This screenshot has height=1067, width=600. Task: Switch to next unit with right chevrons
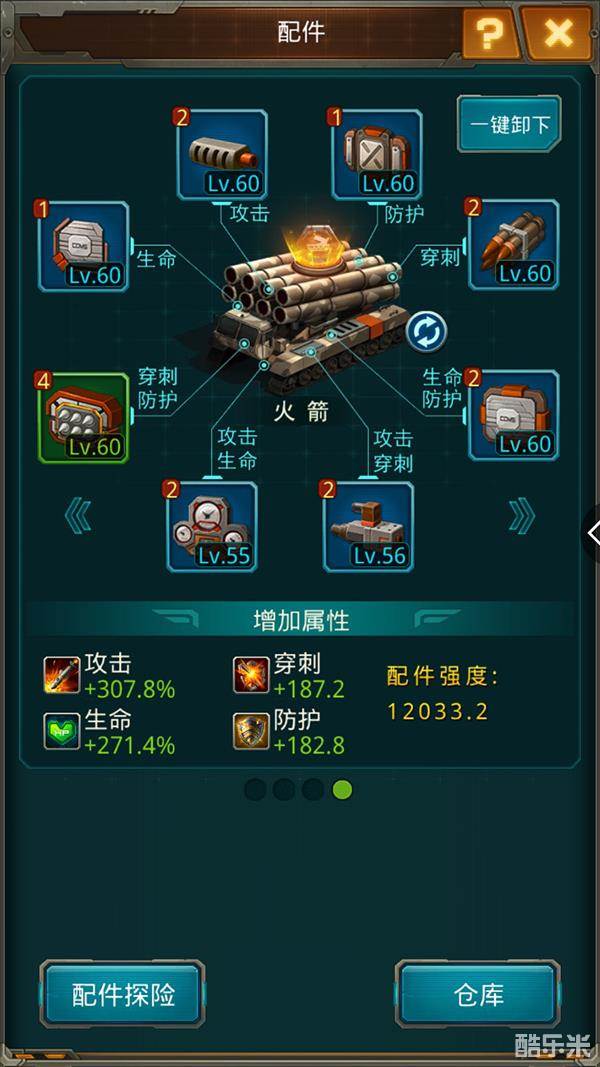(x=522, y=516)
